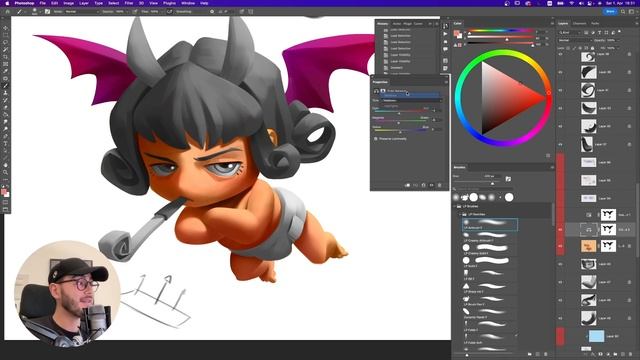Toggle lock transparent pixels
The width and height of the screenshot is (640, 360).
click(568, 48)
